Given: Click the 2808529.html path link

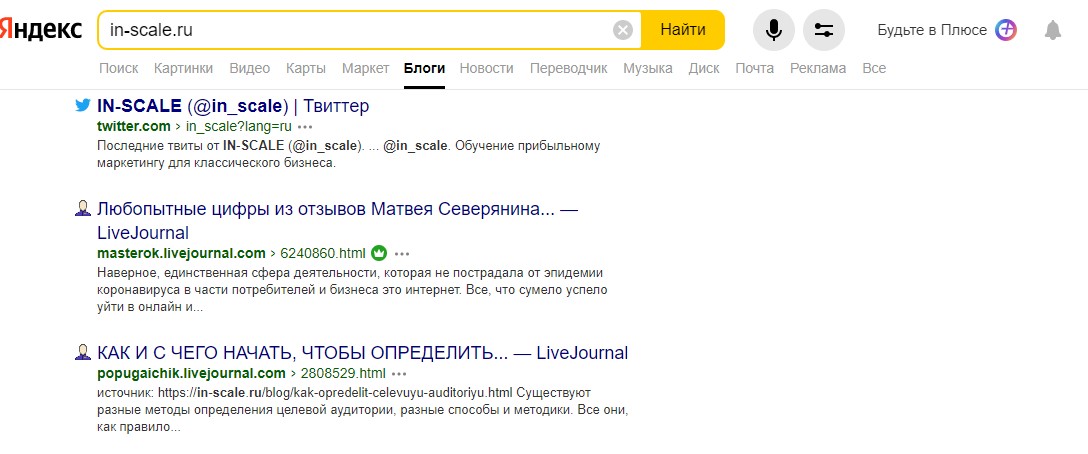Looking at the screenshot, I should point(343,373).
